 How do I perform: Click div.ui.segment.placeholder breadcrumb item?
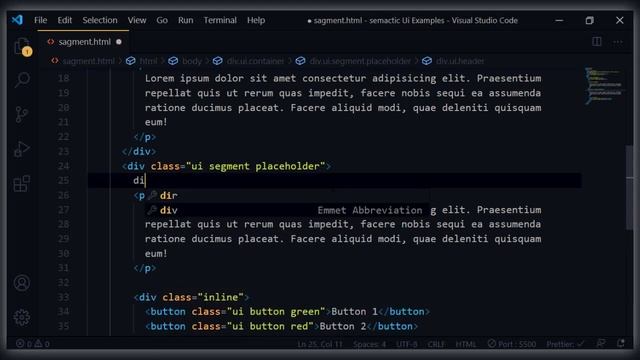pyautogui.click(x=360, y=61)
